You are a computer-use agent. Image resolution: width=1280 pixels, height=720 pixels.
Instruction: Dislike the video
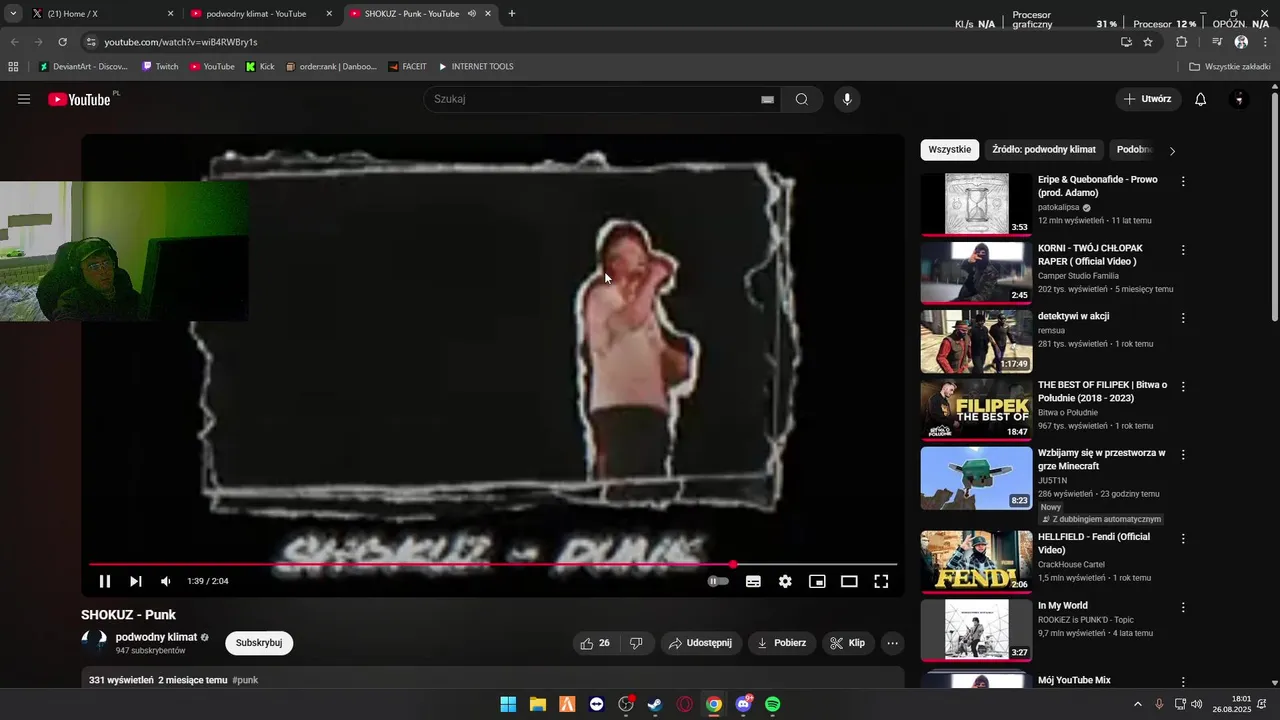(637, 643)
